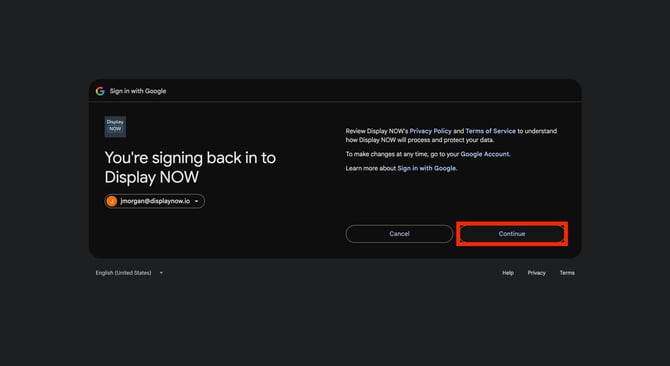Click the 'You're signing back in to Display NOW' heading

click(190, 167)
